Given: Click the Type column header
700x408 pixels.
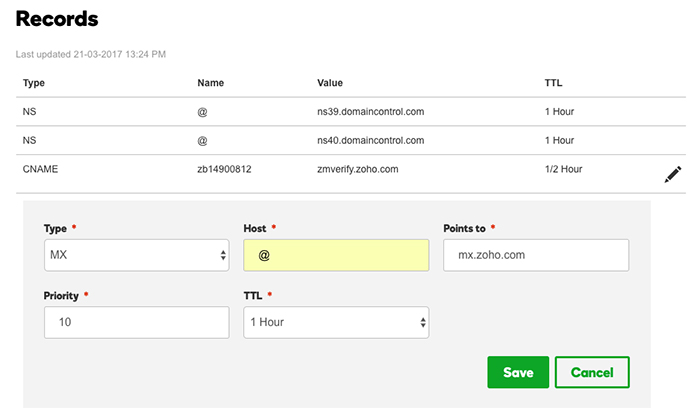Looking at the screenshot, I should point(34,82).
